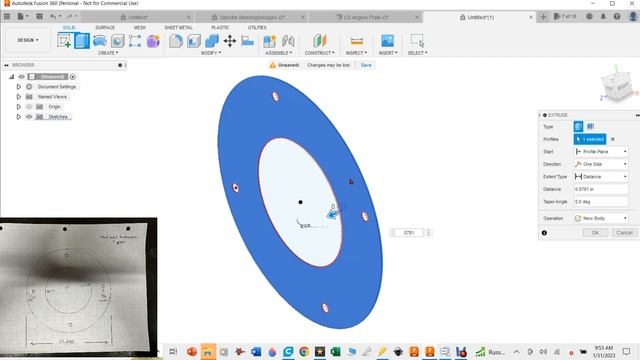The height and width of the screenshot is (360, 640).
Task: Clear the Profiles selection with the X
Action: click(x=613, y=139)
